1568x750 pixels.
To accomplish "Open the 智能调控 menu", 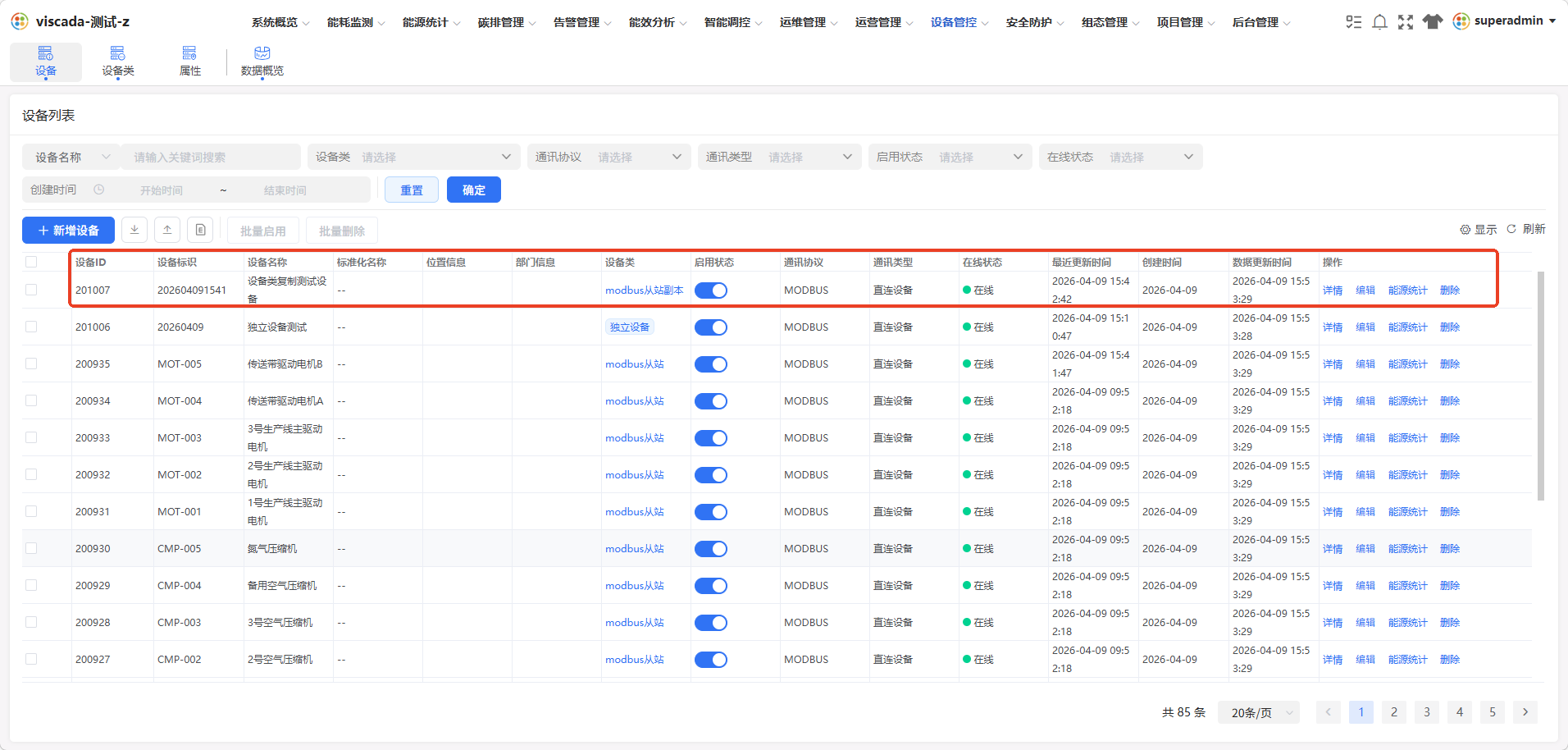I will [733, 22].
